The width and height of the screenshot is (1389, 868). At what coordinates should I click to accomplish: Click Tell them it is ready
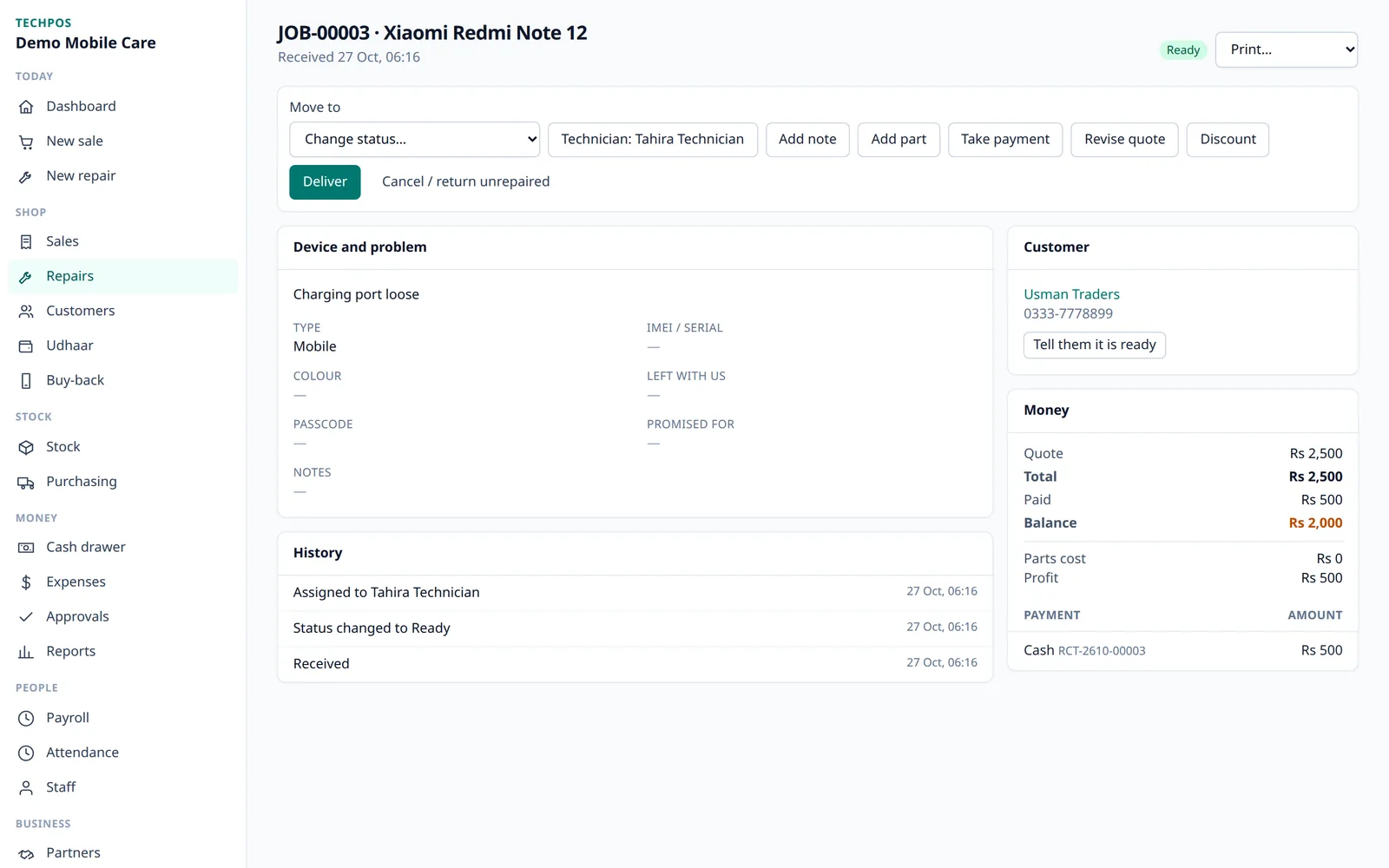click(1094, 345)
